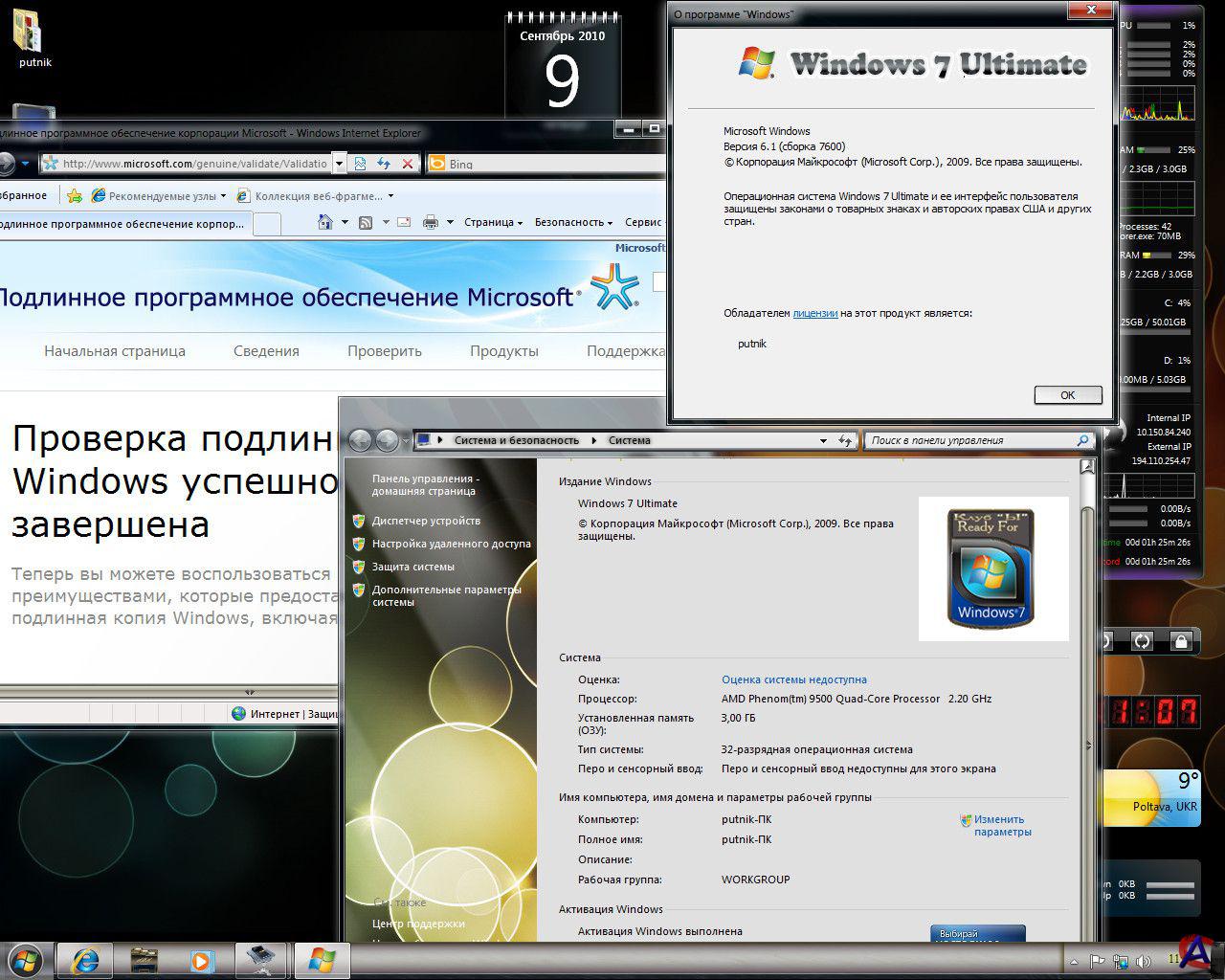This screenshot has height=980, width=1225.
Task: Click the Print icon in IE toolbar
Action: pyautogui.click(x=431, y=222)
